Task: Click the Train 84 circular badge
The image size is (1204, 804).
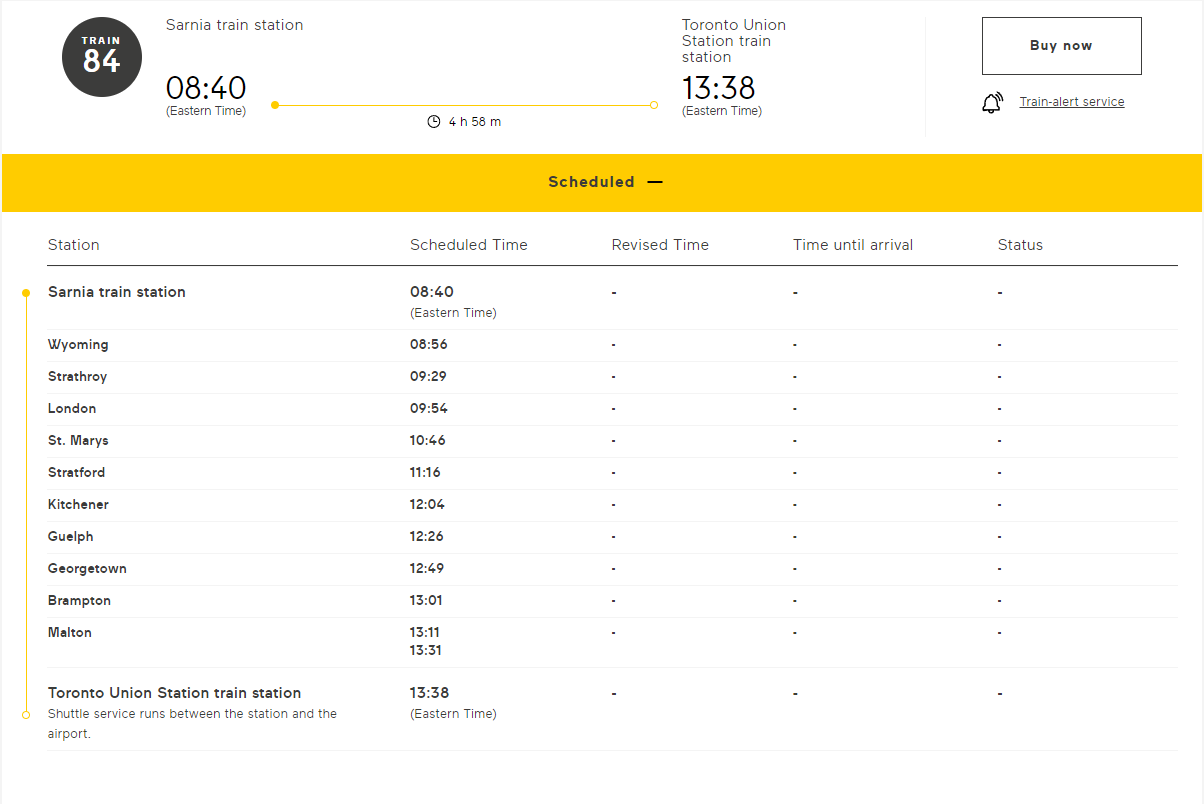Action: click(x=101, y=56)
